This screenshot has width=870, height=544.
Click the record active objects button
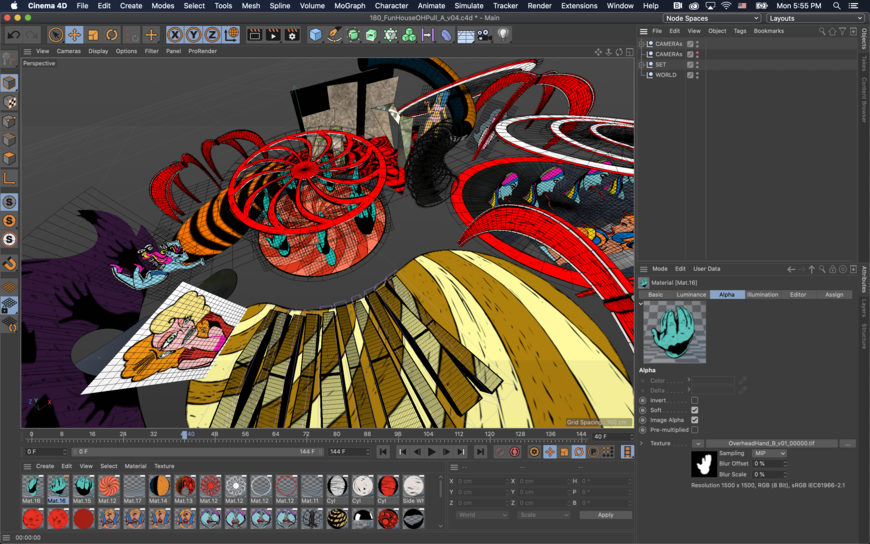500,452
